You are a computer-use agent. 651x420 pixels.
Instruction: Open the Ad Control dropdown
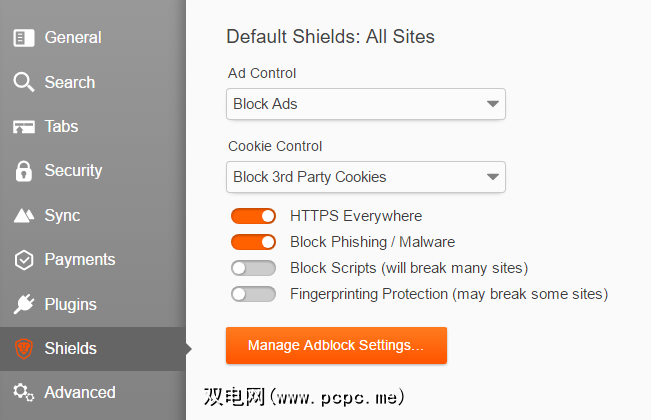pyautogui.click(x=366, y=104)
